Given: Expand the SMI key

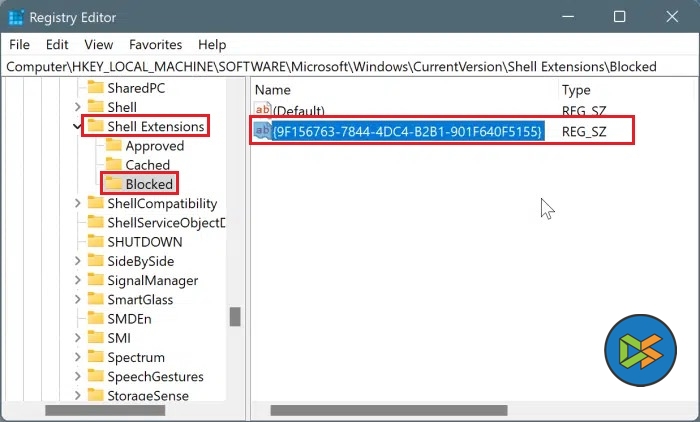Looking at the screenshot, I should point(78,338).
